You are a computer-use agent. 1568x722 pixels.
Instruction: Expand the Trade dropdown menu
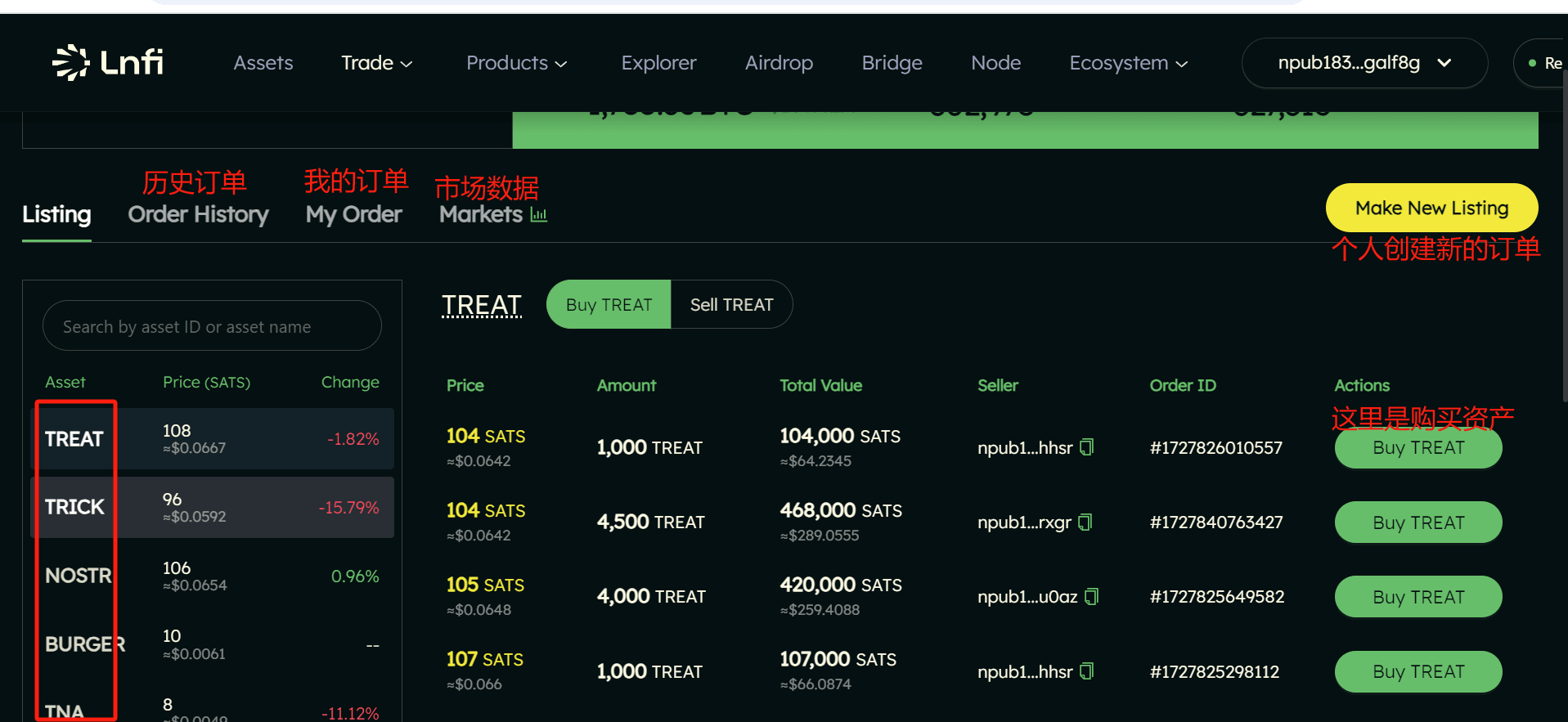(x=376, y=63)
